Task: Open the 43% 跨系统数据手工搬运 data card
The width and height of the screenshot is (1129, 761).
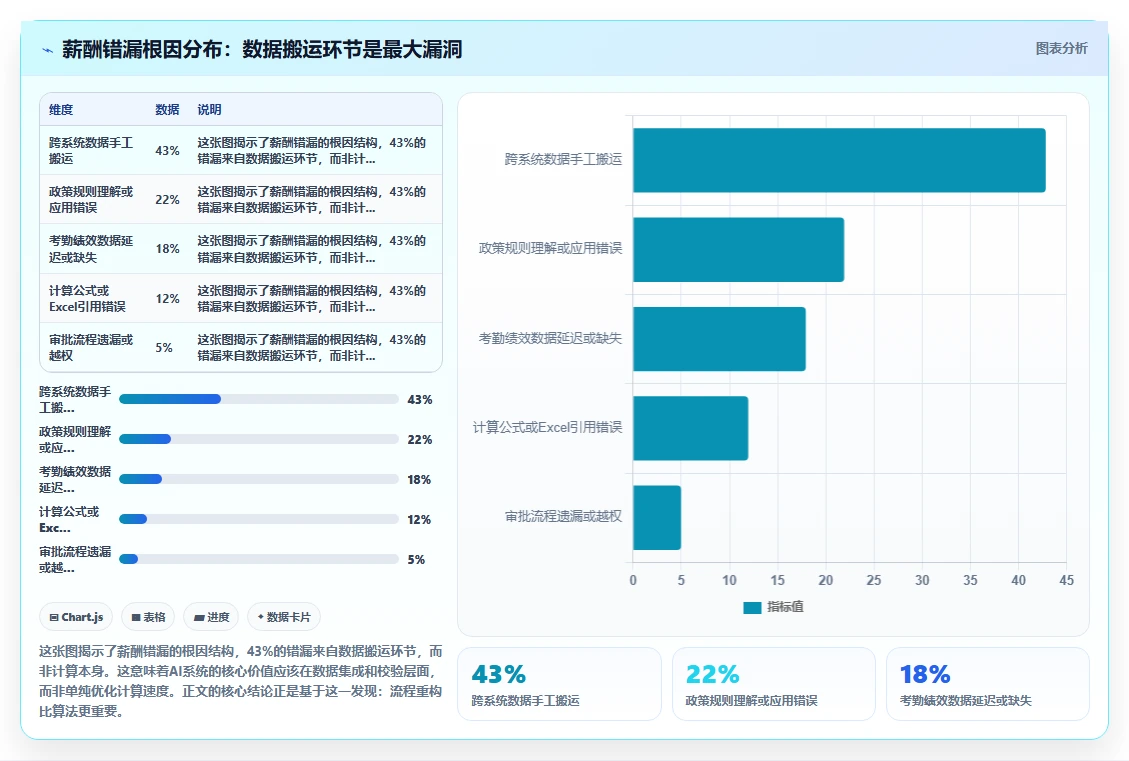Action: coord(559,684)
